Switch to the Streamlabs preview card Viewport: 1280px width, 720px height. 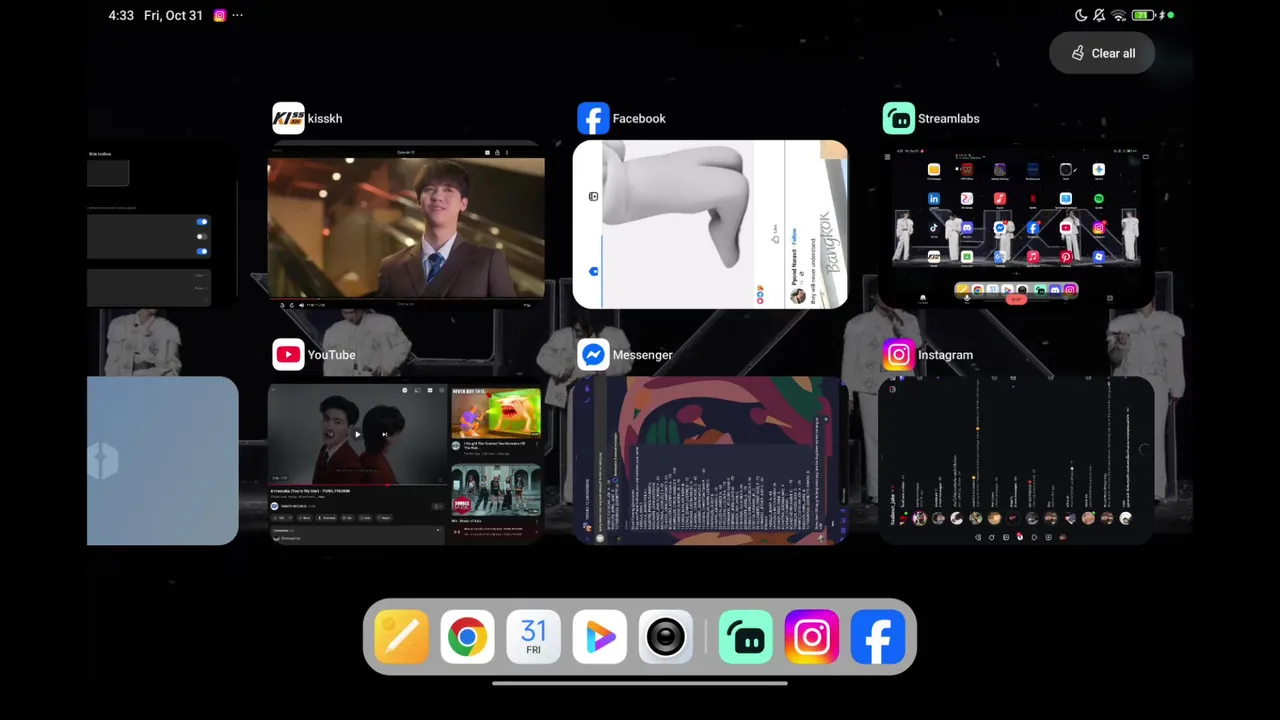(x=1016, y=224)
